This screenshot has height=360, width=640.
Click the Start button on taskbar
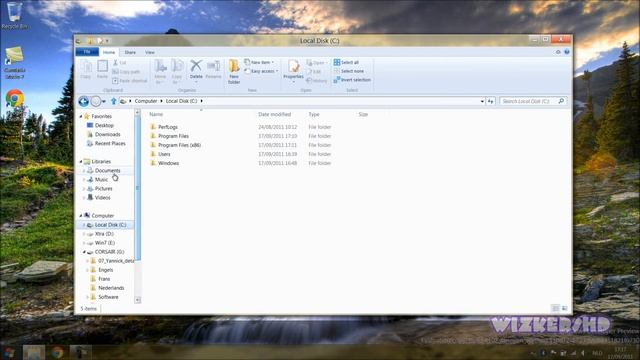(9, 353)
